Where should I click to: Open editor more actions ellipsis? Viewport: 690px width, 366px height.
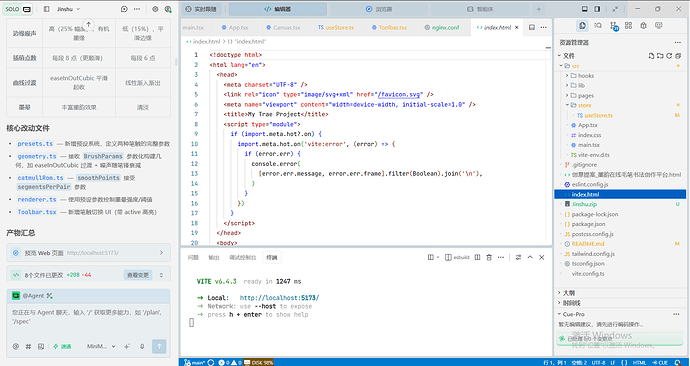pyautogui.click(x=543, y=27)
